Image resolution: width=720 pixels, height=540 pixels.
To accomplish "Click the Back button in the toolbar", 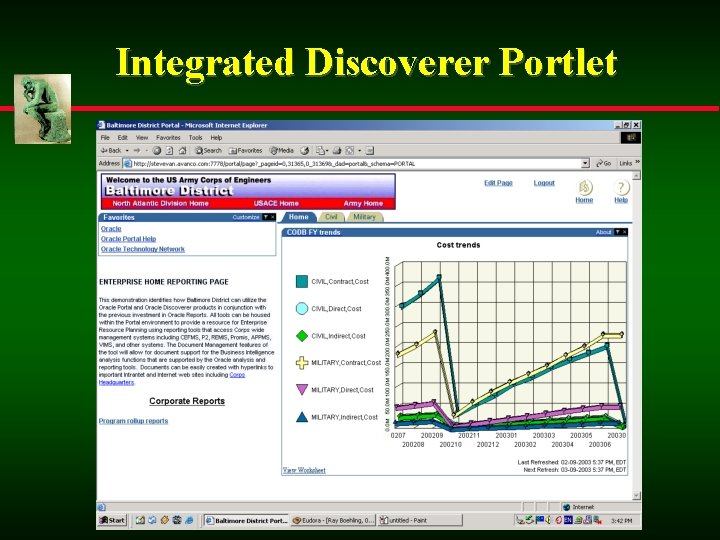I will pos(111,151).
